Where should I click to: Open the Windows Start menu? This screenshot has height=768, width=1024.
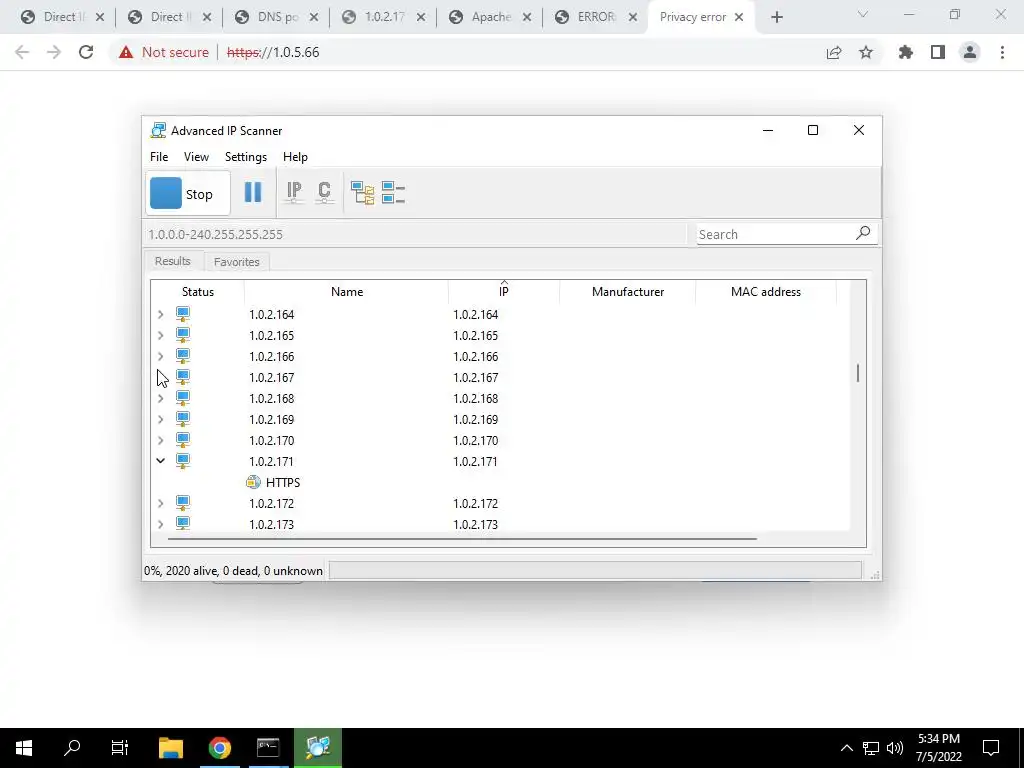[x=24, y=748]
